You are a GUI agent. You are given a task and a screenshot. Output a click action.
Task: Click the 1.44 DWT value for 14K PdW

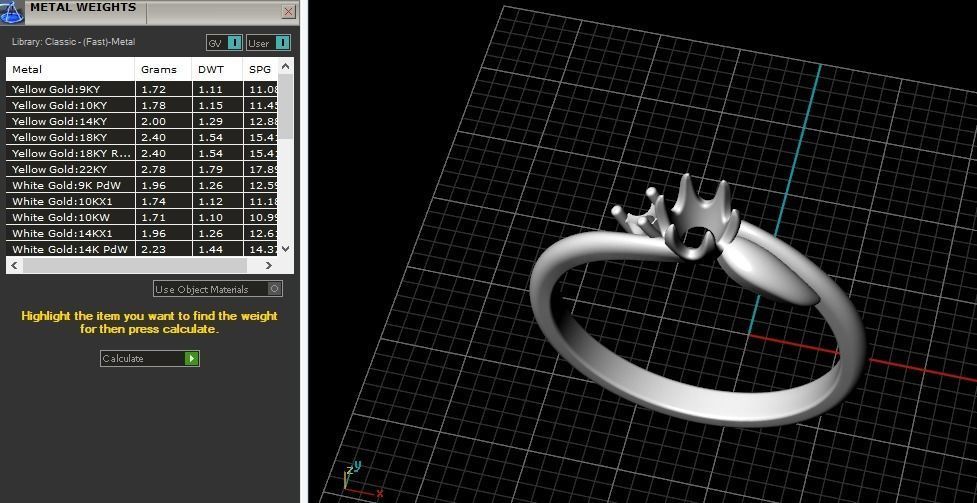pos(210,249)
